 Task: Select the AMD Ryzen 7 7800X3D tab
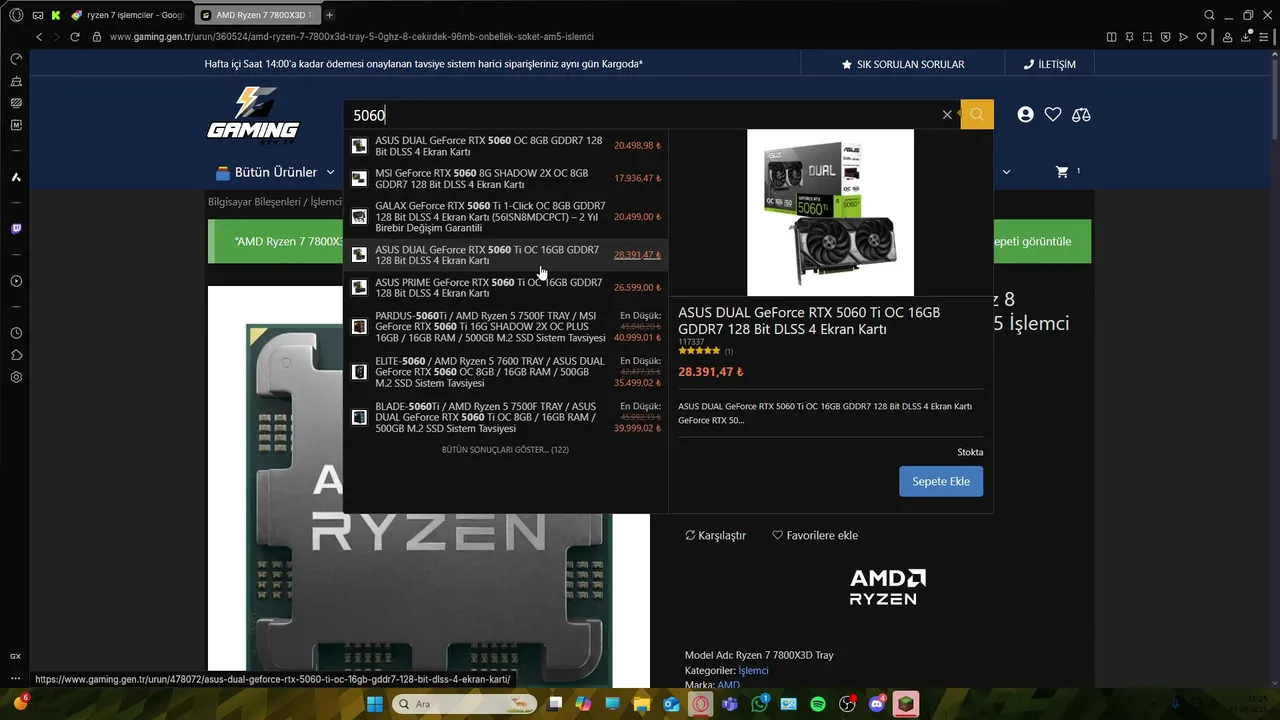point(258,15)
